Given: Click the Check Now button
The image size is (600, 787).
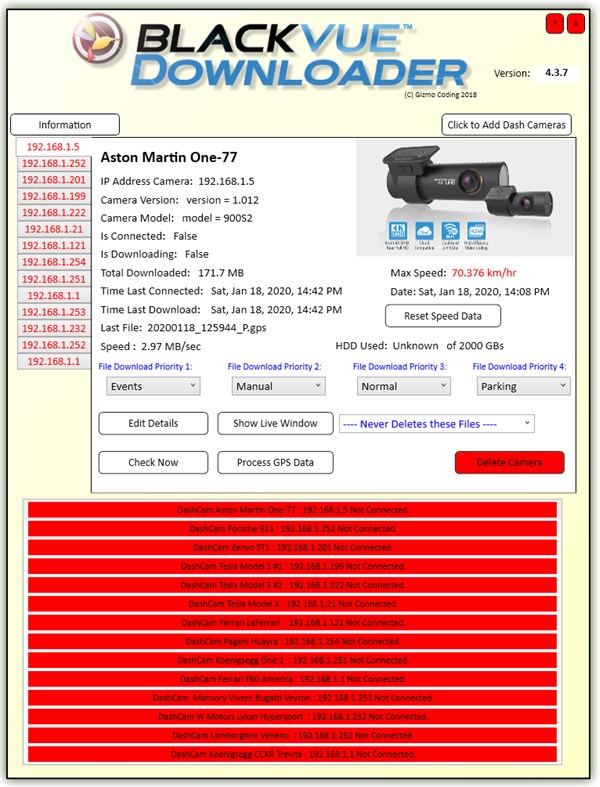Looking at the screenshot, I should click(153, 462).
